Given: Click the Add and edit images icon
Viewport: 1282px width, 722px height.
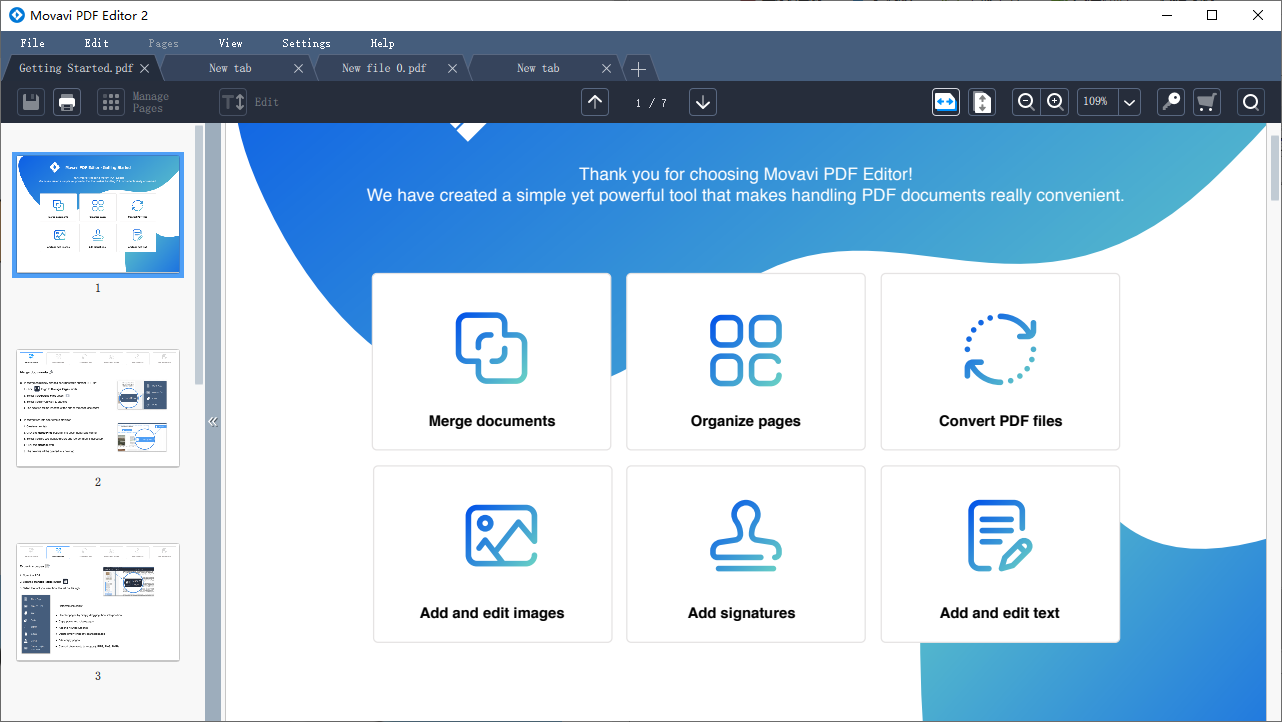Looking at the screenshot, I should point(501,536).
